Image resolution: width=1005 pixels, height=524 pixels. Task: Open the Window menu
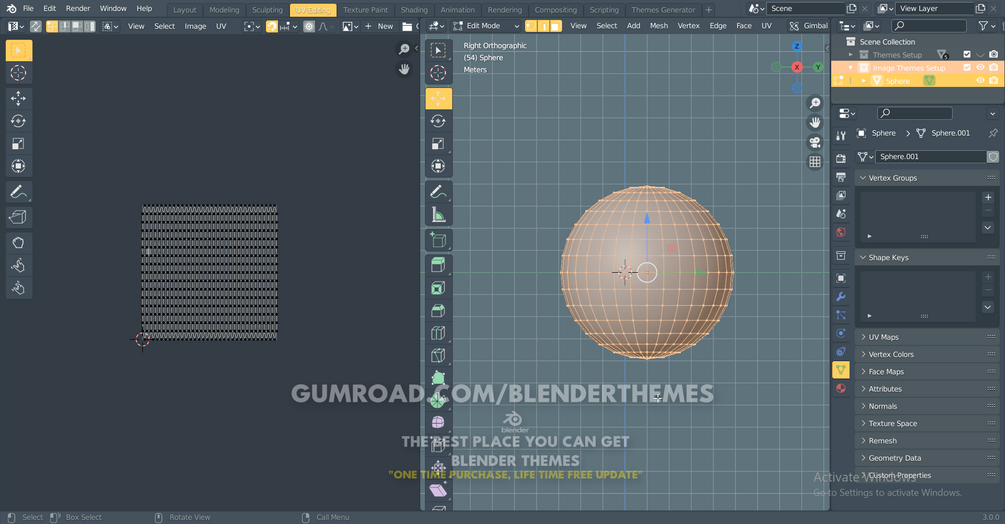113,8
